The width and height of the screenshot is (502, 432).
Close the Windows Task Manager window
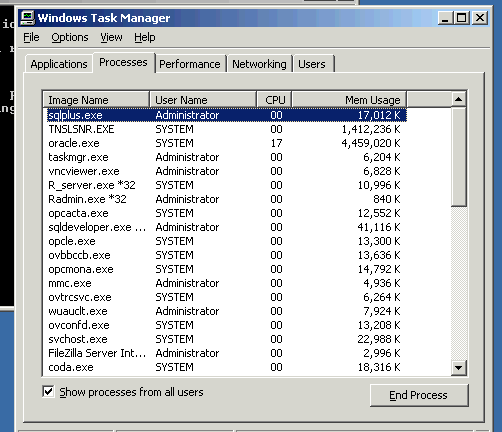click(x=480, y=18)
